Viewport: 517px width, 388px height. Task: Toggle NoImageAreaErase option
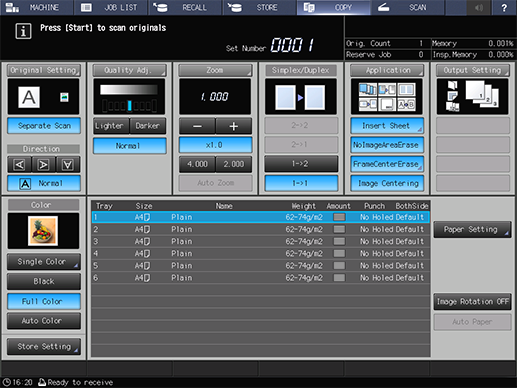click(x=387, y=145)
